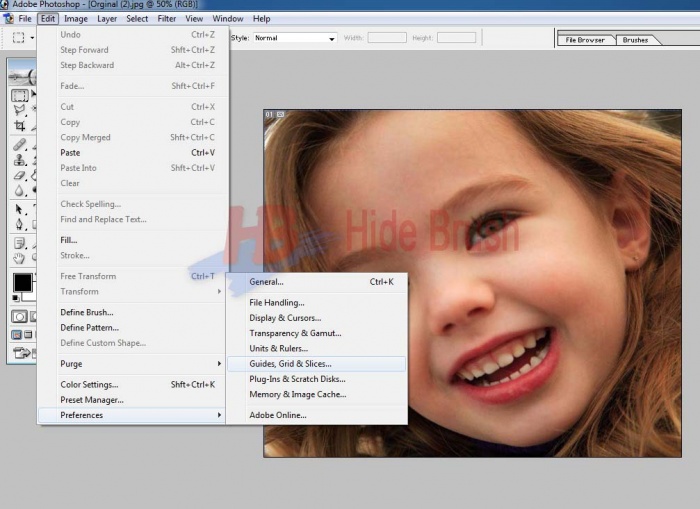
Task: Click the default colors mini icon
Action: coord(16,298)
